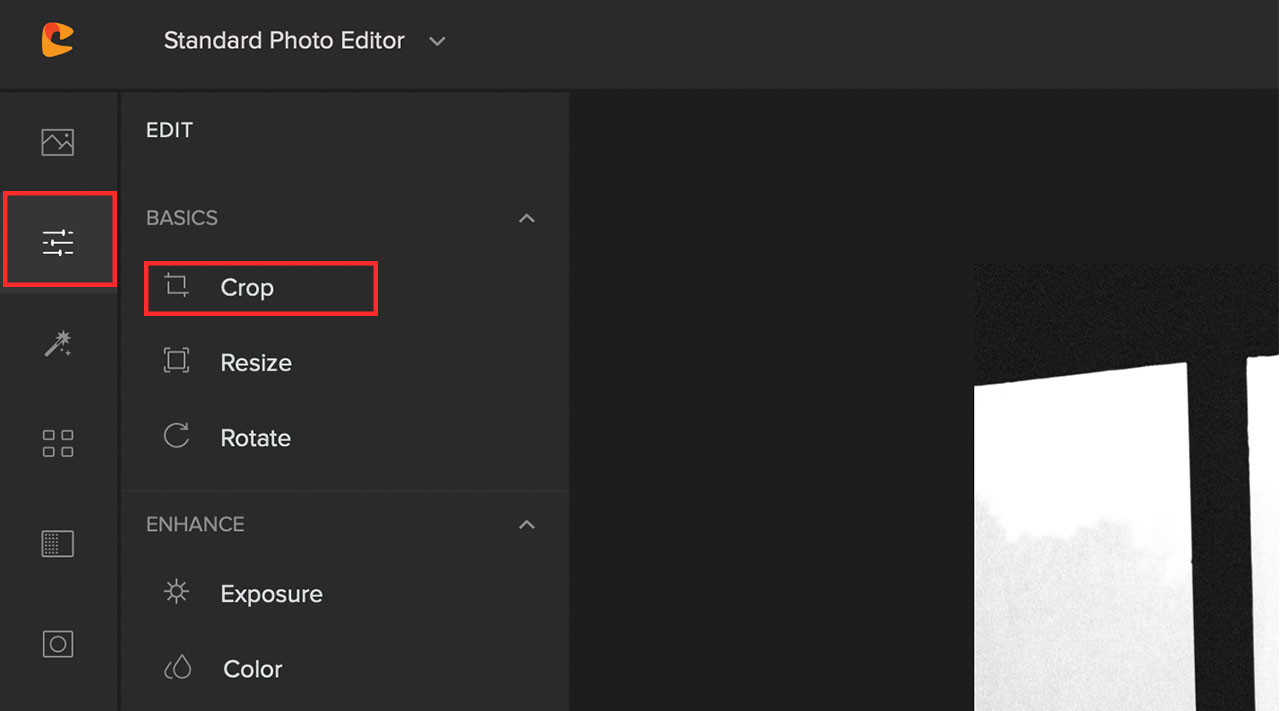This screenshot has height=711, width=1280.
Task: Select the Rotate circular arrow icon
Action: click(x=177, y=436)
